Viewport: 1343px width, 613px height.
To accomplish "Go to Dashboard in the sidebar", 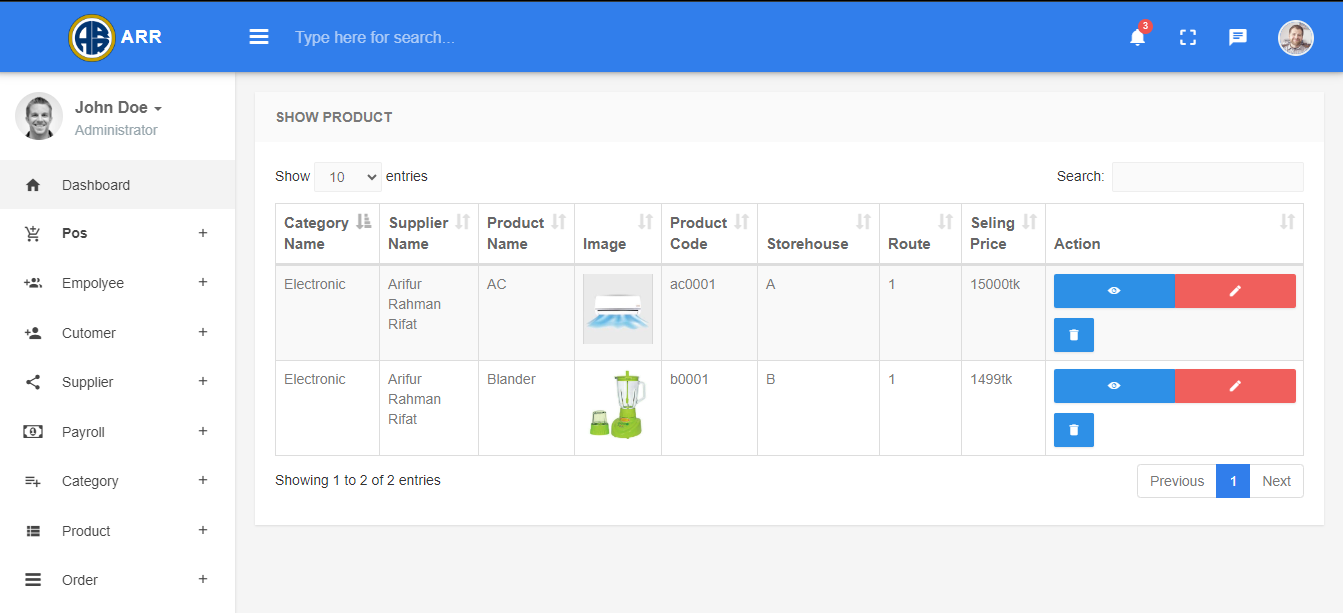I will 96,185.
